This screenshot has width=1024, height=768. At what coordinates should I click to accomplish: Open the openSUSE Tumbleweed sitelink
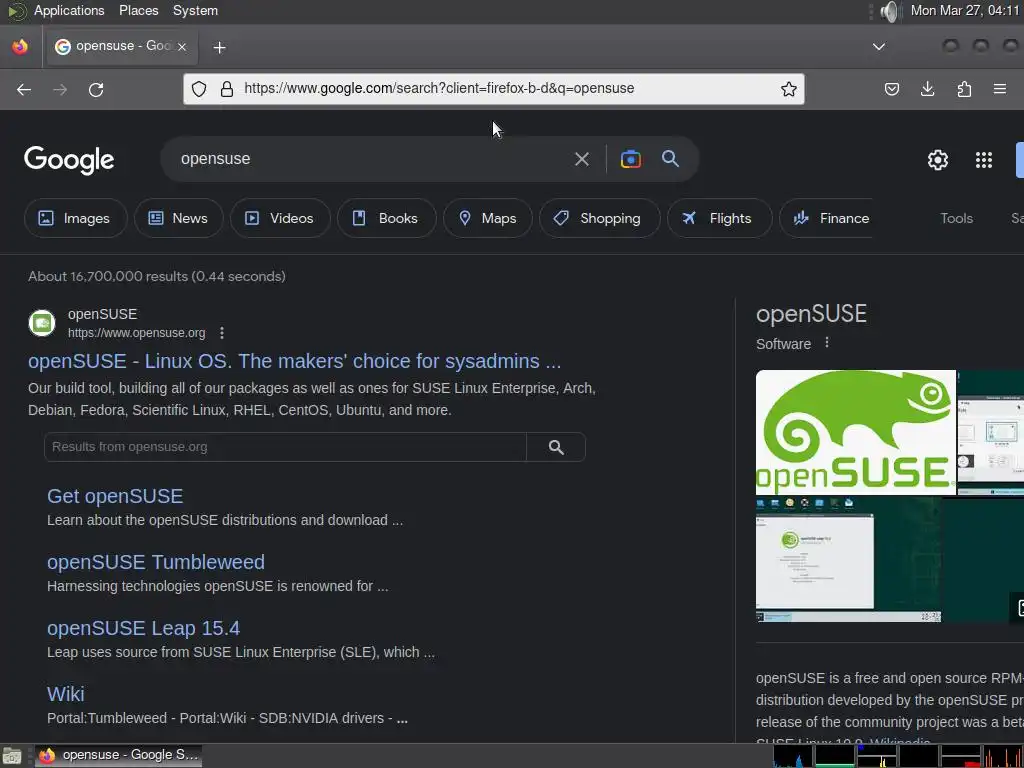coord(156,562)
